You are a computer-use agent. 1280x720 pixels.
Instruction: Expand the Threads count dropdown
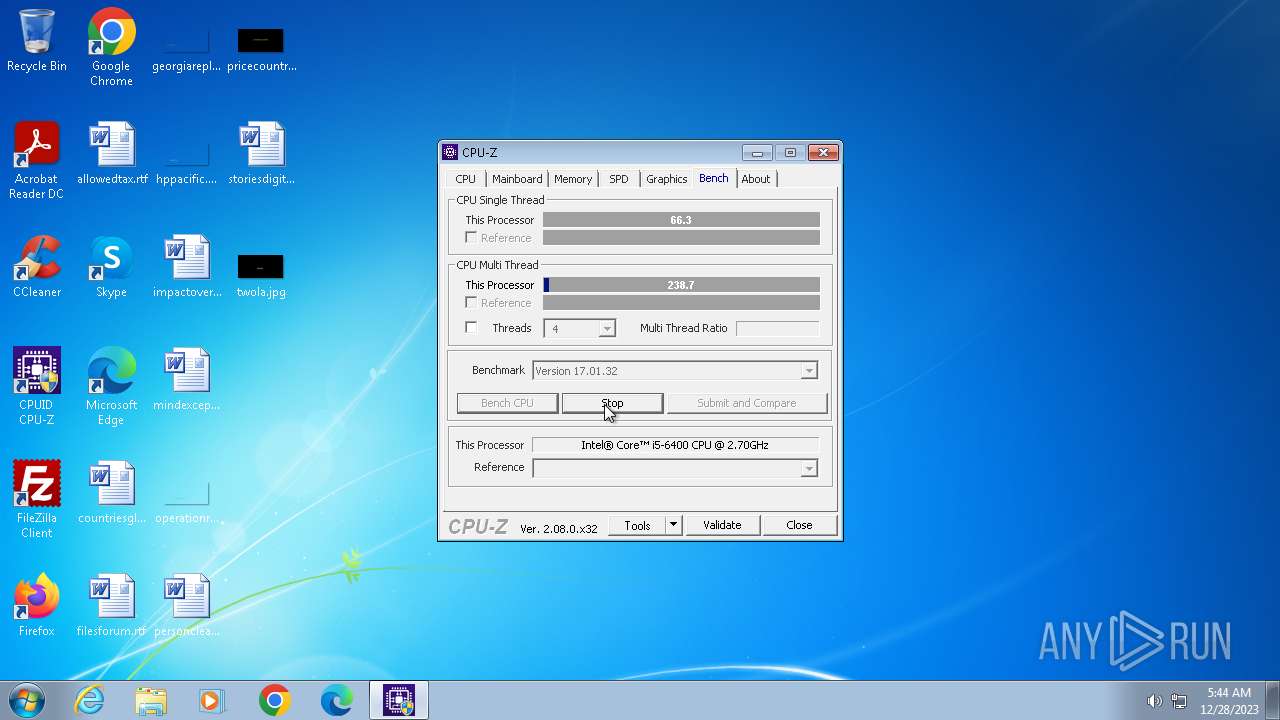click(606, 328)
